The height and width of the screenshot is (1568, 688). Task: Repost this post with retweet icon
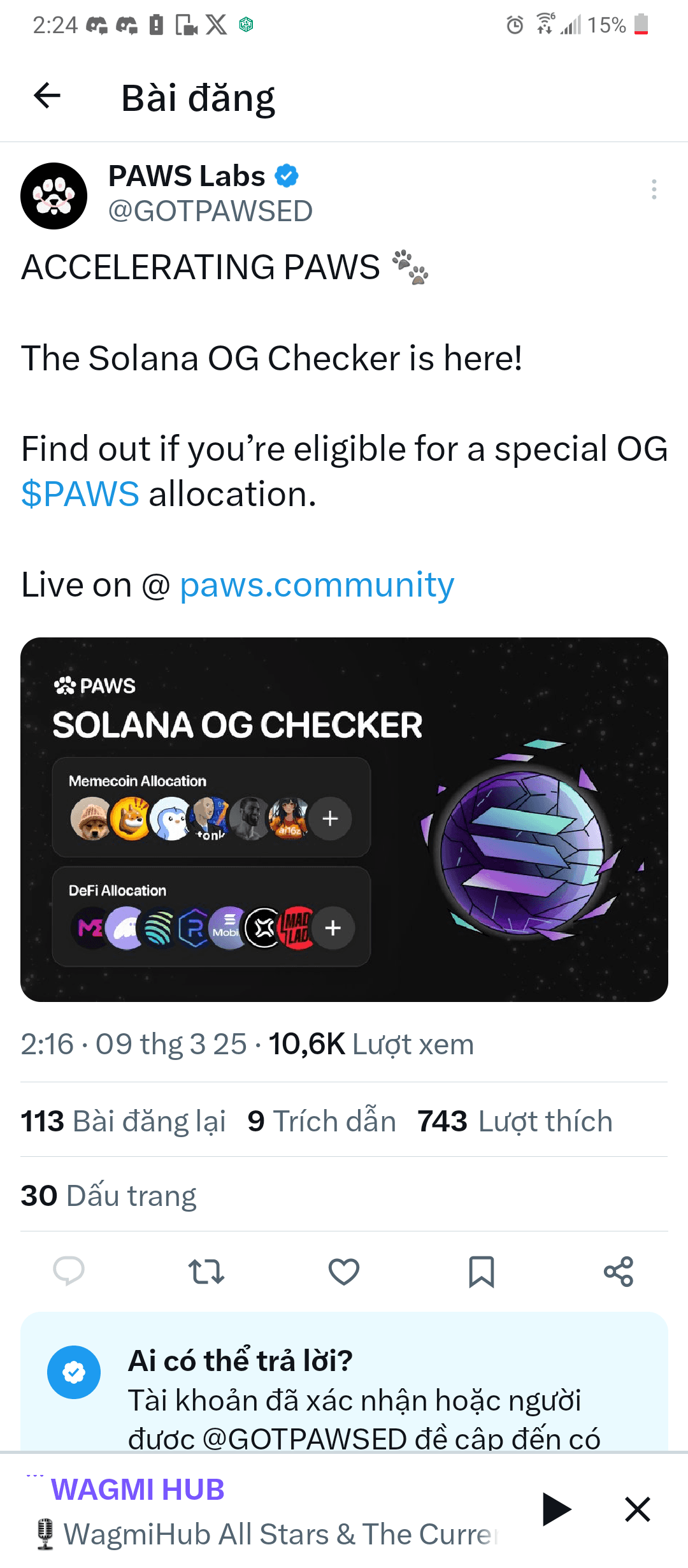[206, 1272]
